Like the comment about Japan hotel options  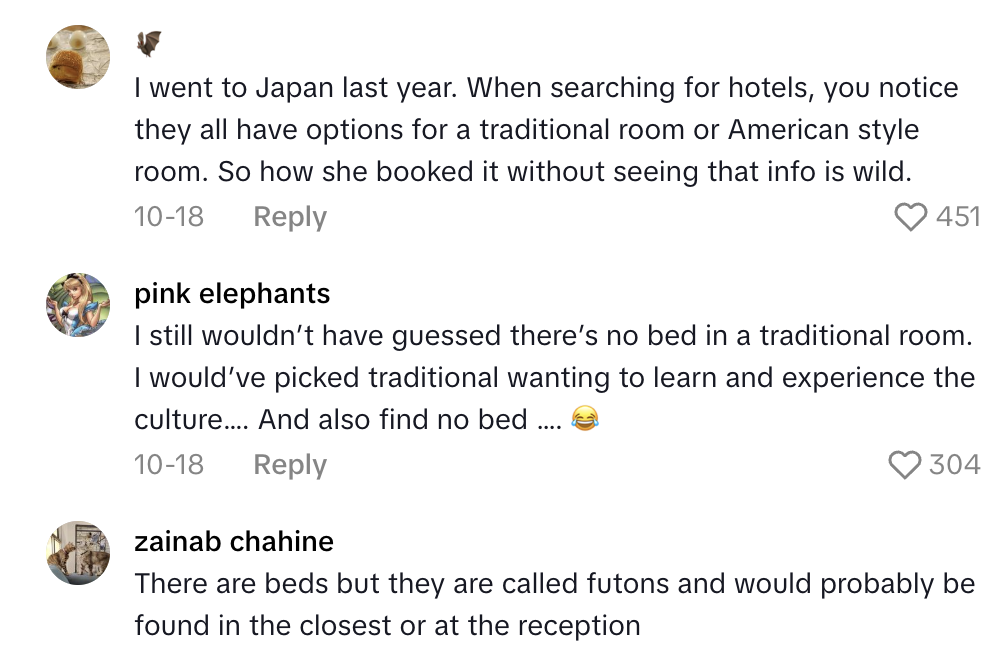coord(911,217)
